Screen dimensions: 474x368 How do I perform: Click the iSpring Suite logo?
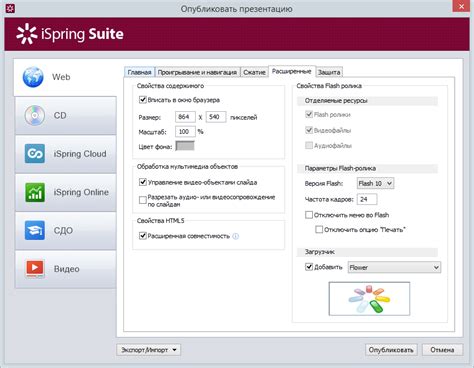(70, 34)
